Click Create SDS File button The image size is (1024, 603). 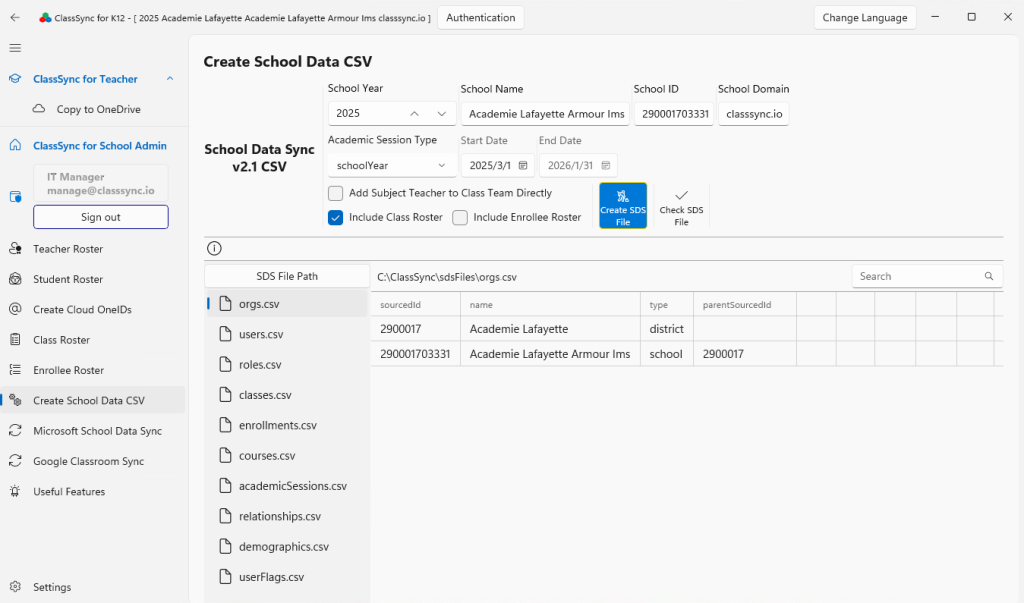pos(623,206)
